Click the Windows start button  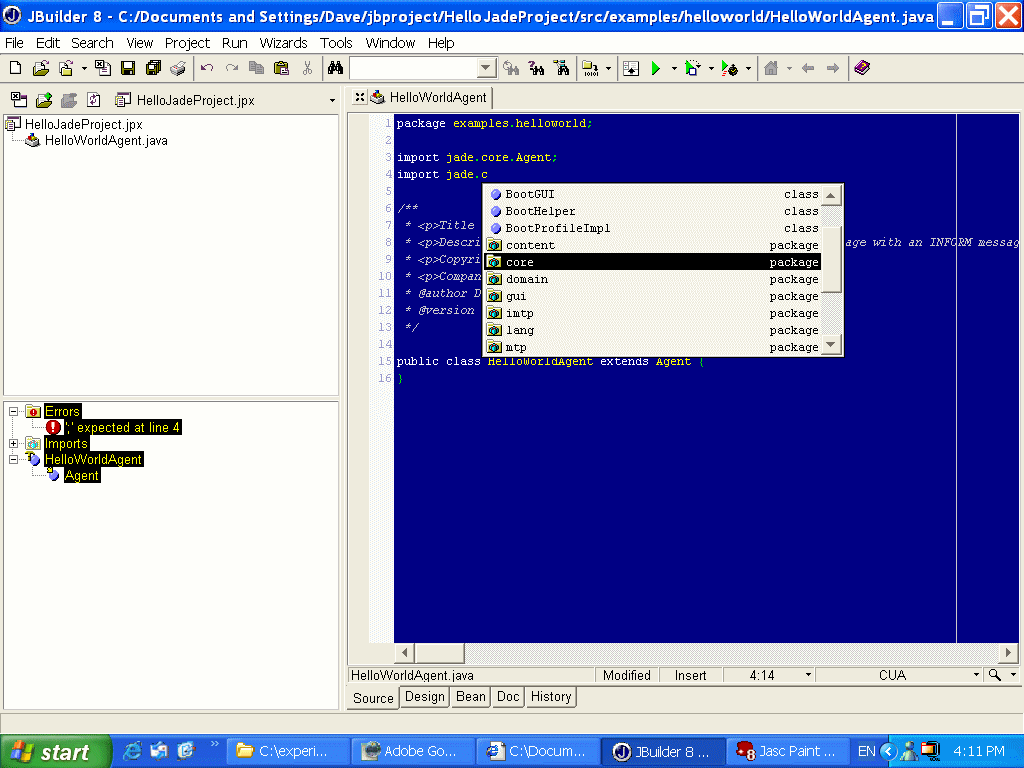tap(52, 751)
